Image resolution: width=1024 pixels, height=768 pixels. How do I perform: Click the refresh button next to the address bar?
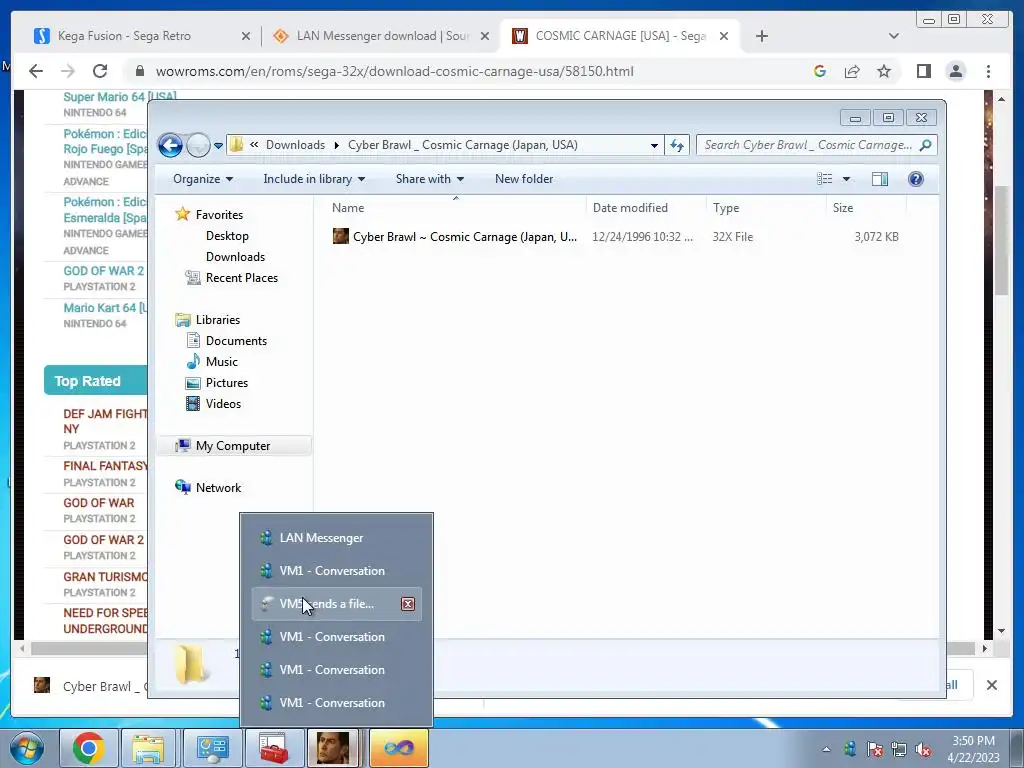pos(677,145)
